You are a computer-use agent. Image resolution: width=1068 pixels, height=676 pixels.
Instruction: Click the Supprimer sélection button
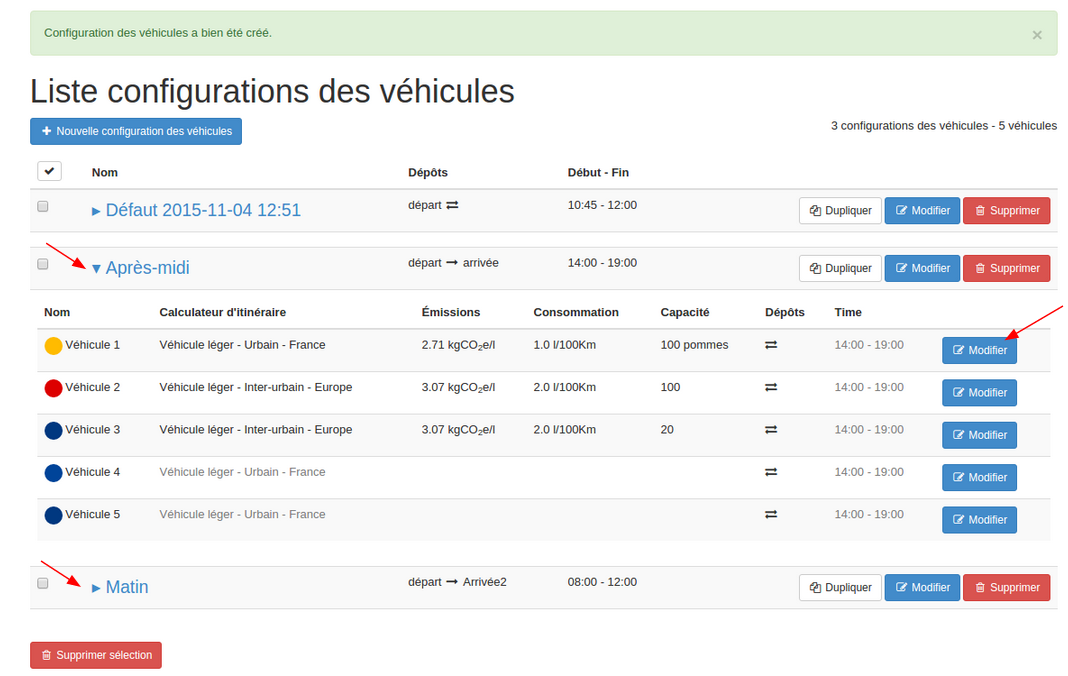pos(96,655)
